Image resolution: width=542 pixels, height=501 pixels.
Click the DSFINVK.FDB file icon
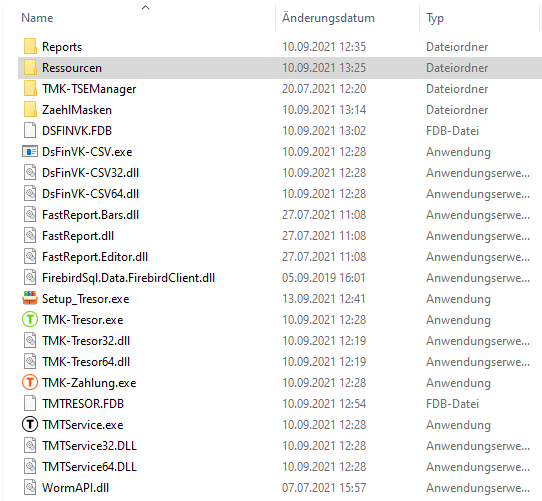(x=30, y=130)
